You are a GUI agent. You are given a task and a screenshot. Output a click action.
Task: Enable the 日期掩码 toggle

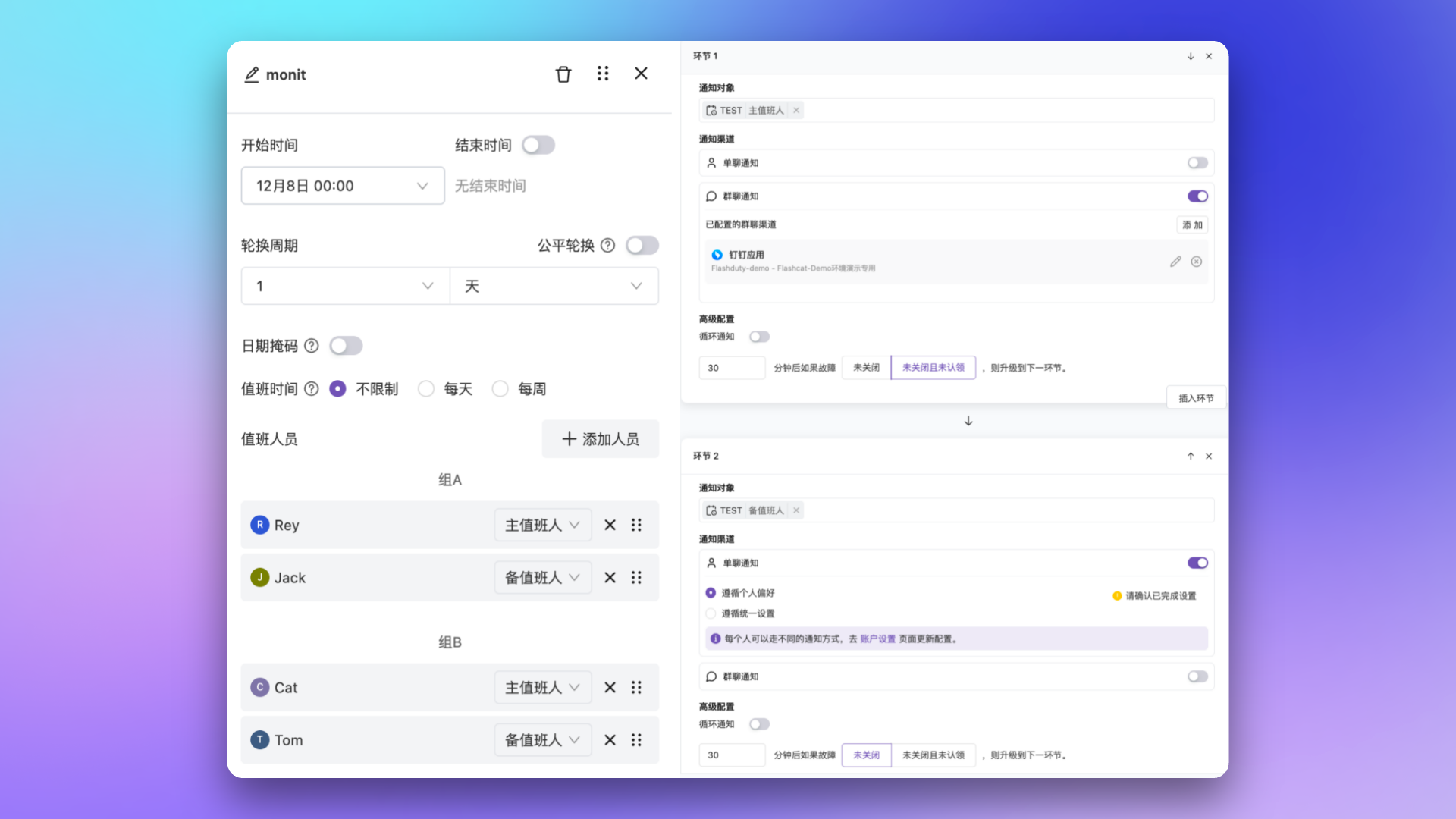click(346, 346)
